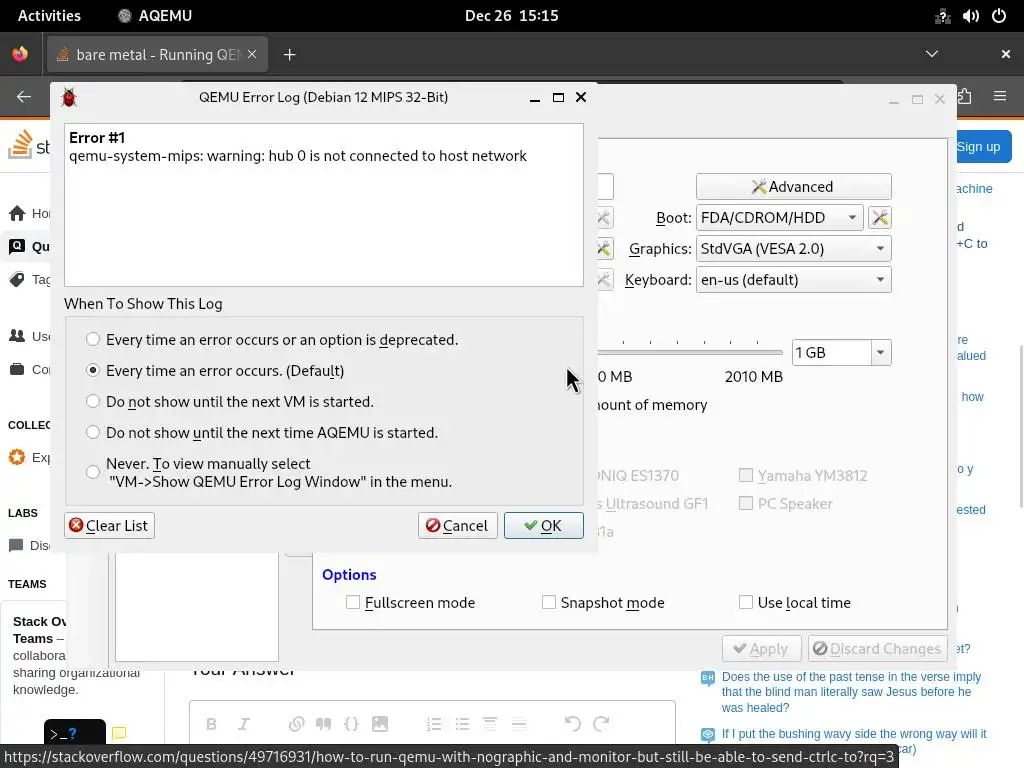This screenshot has width=1024, height=768.
Task: Click the Companies briefcase icon in sidebar
Action: pos(17,369)
